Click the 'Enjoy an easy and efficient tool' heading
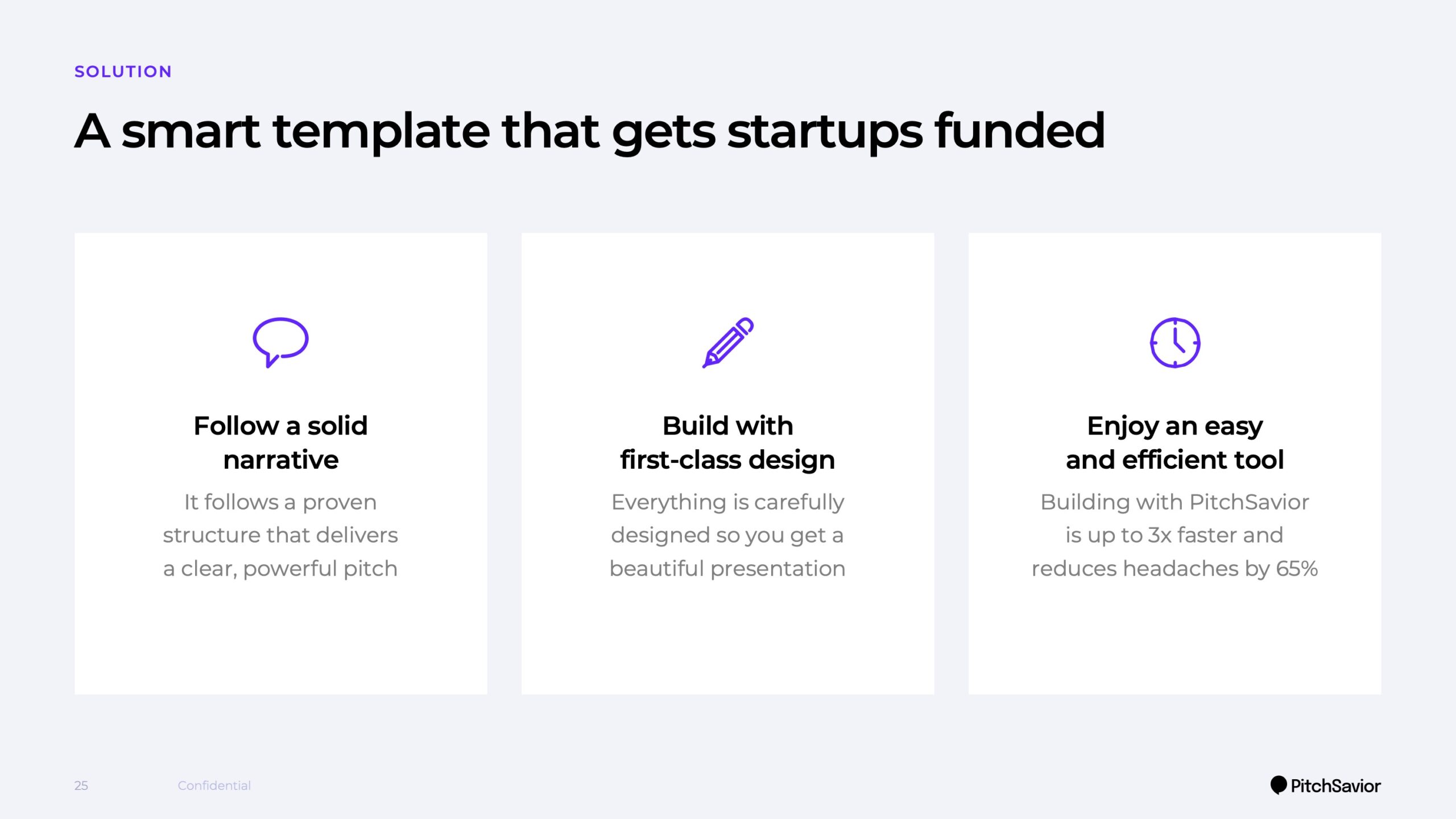Screen dimensions: 1456x819 1175,442
